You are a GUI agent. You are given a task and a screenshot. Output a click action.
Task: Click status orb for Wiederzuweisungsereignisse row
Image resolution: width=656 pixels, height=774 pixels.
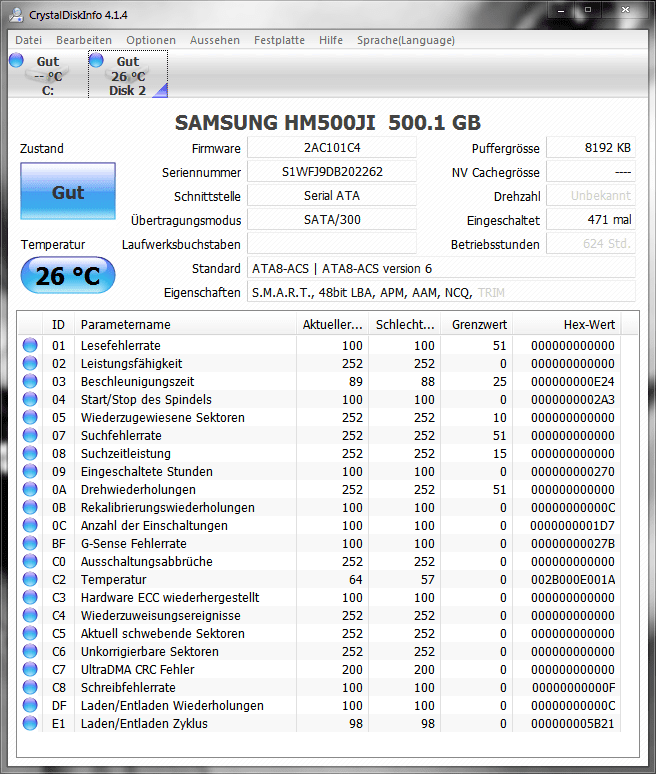[30, 616]
